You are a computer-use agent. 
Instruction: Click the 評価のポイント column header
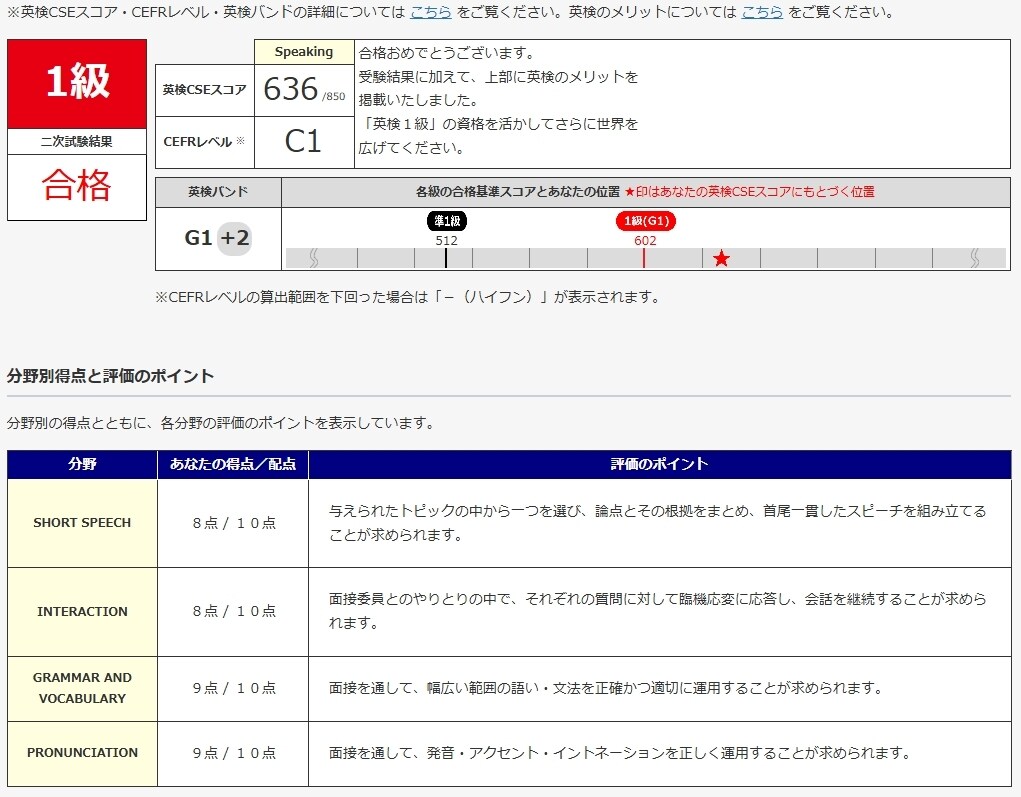tap(660, 464)
